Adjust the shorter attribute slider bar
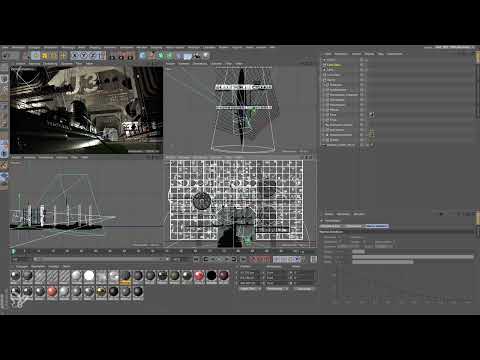This screenshot has height=360, width=480. [x=383, y=262]
